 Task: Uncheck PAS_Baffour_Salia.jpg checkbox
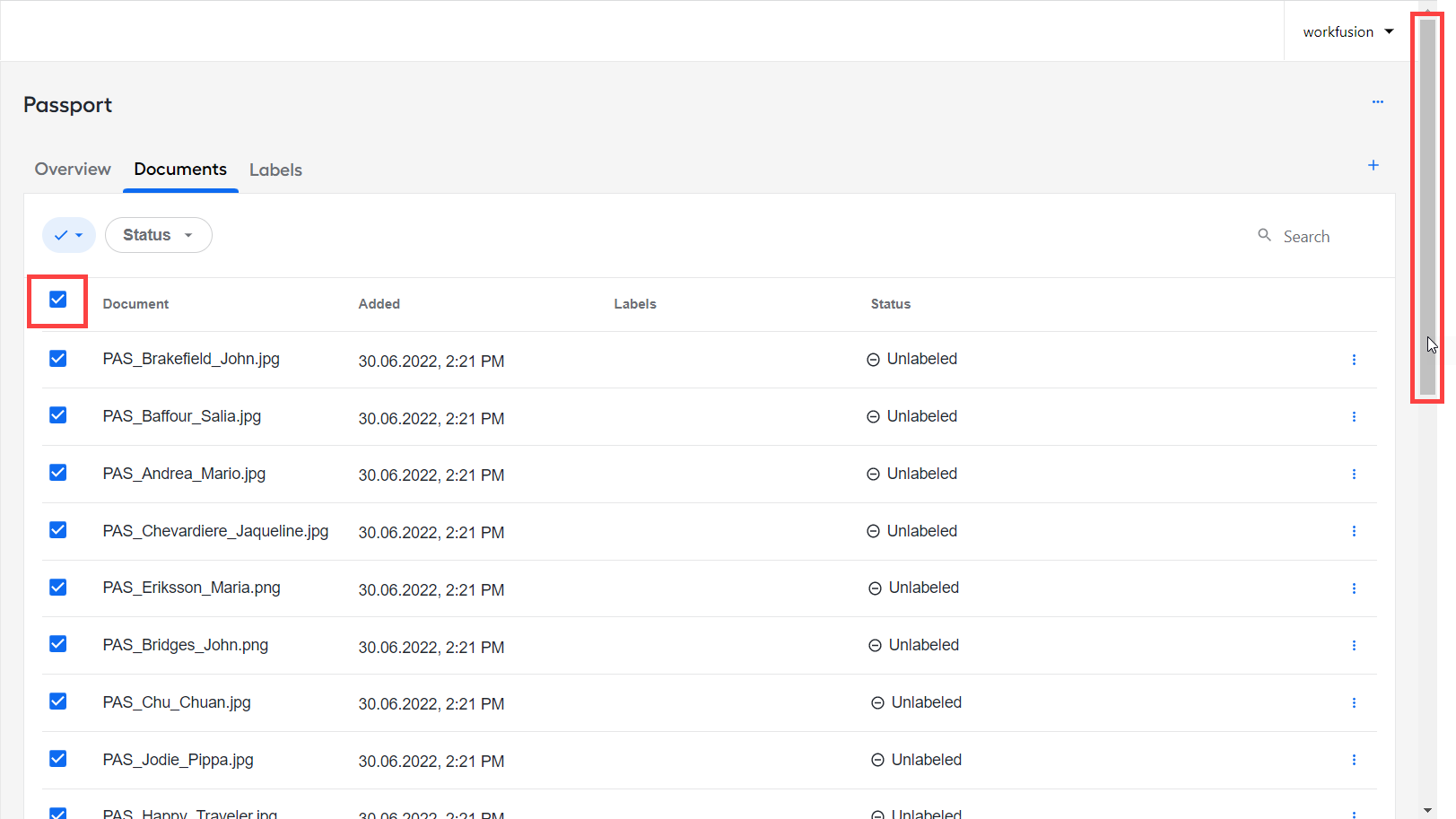57,415
